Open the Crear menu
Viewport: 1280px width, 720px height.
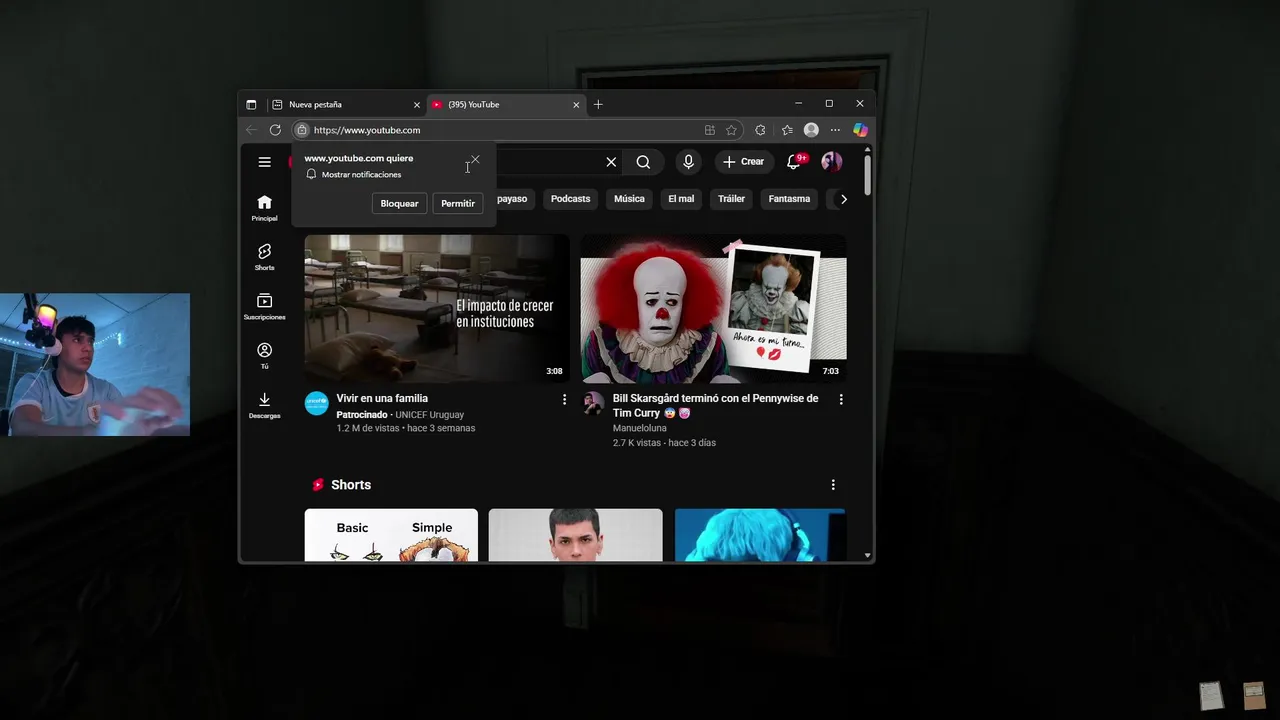(x=743, y=162)
